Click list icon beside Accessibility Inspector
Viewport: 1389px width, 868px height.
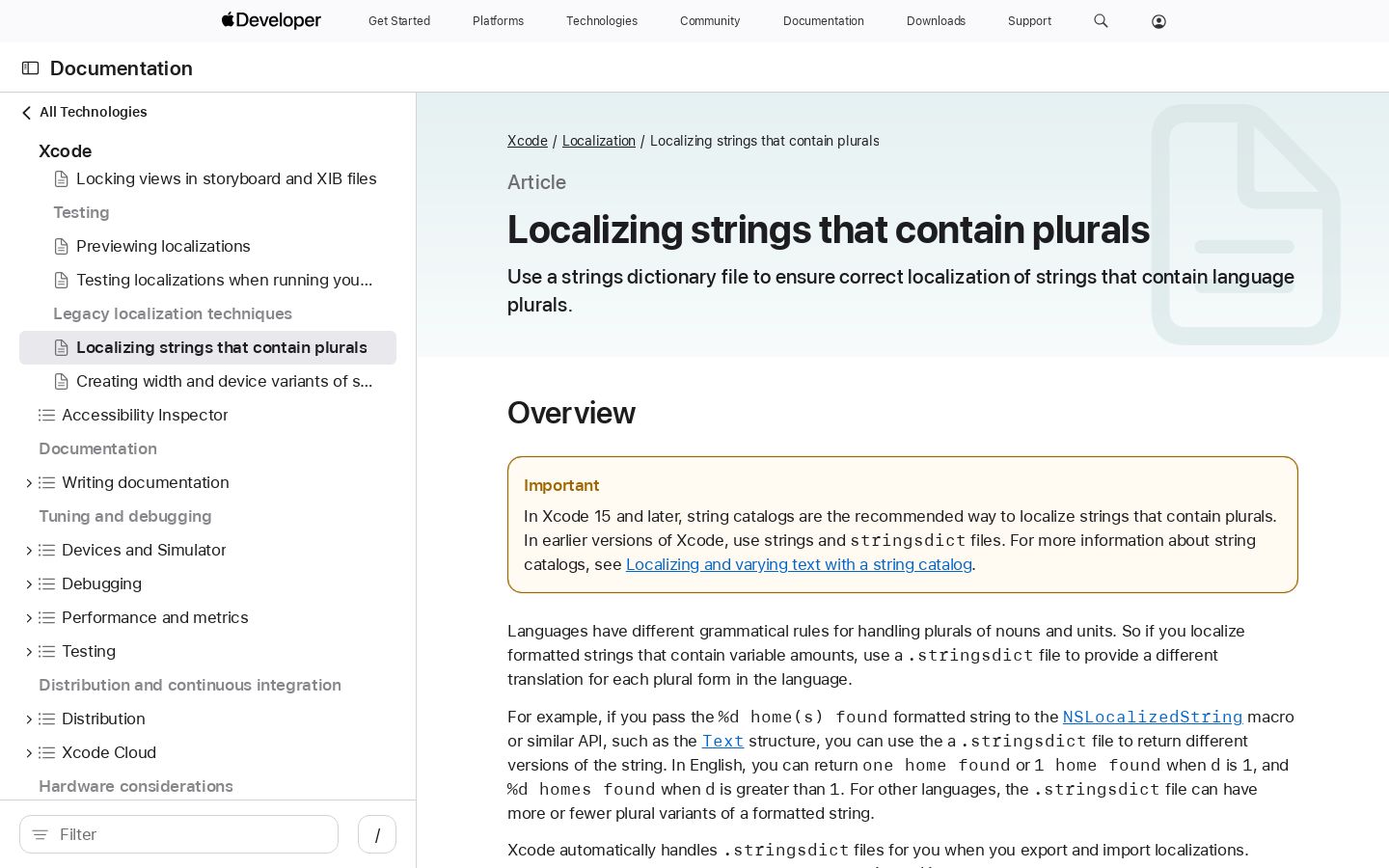46,416
